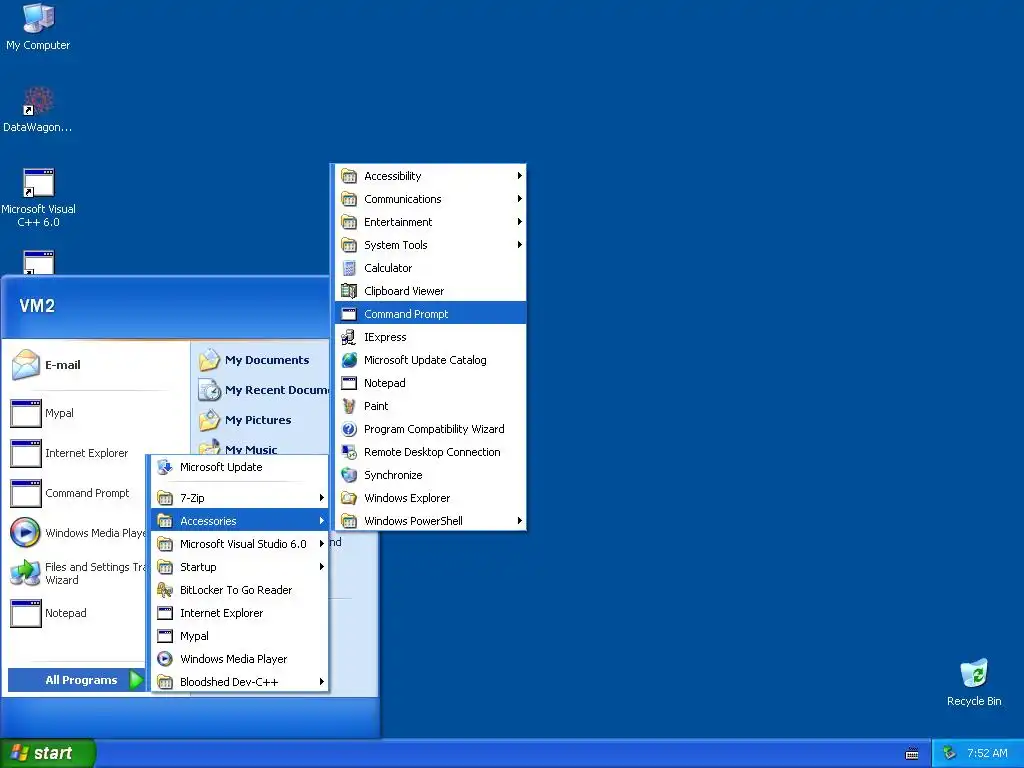The height and width of the screenshot is (768, 1024).
Task: Open Microsoft Update in the All Programs list
Action: pos(240,467)
